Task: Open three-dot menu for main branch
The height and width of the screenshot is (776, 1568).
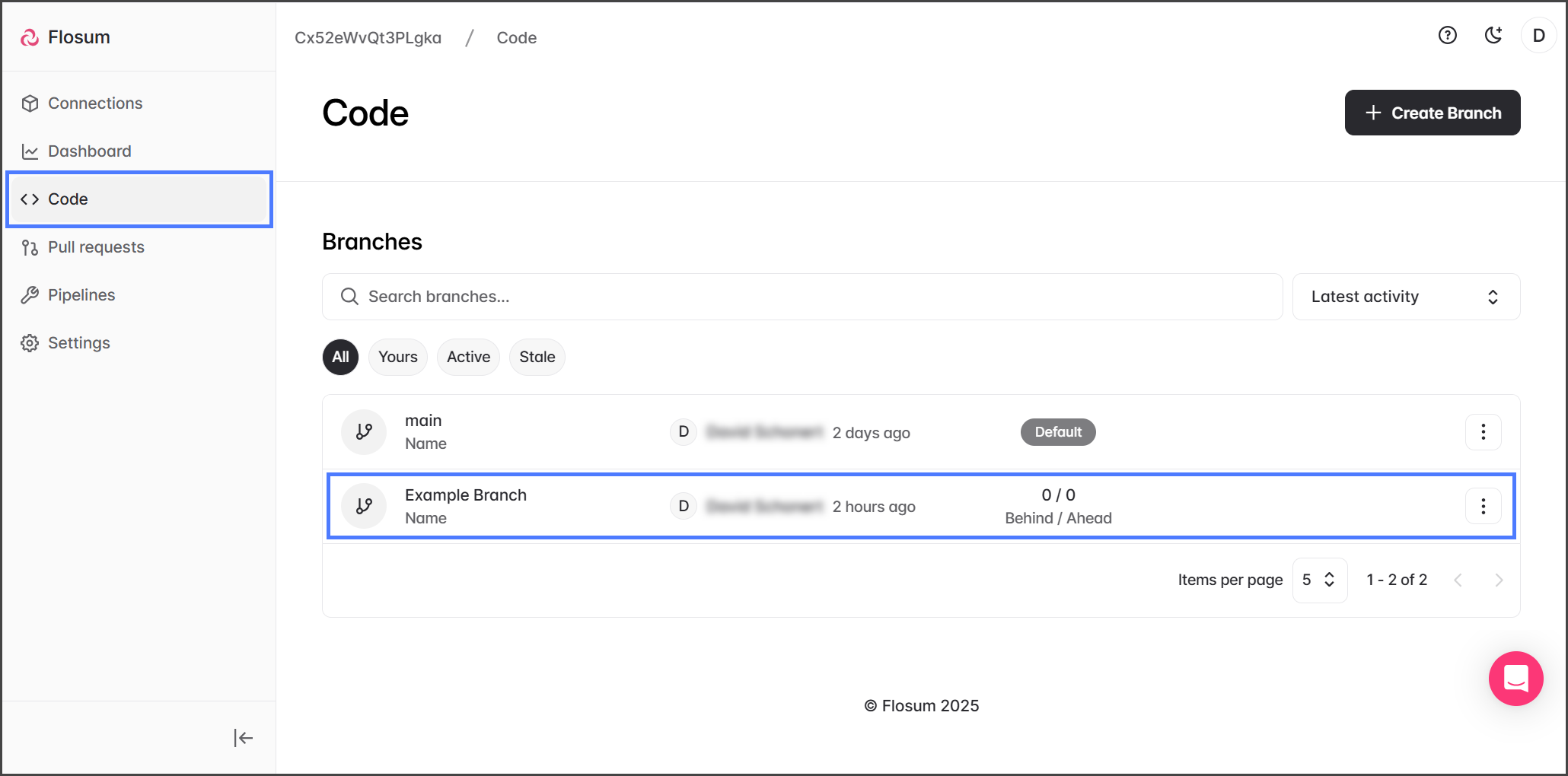Action: tap(1483, 432)
